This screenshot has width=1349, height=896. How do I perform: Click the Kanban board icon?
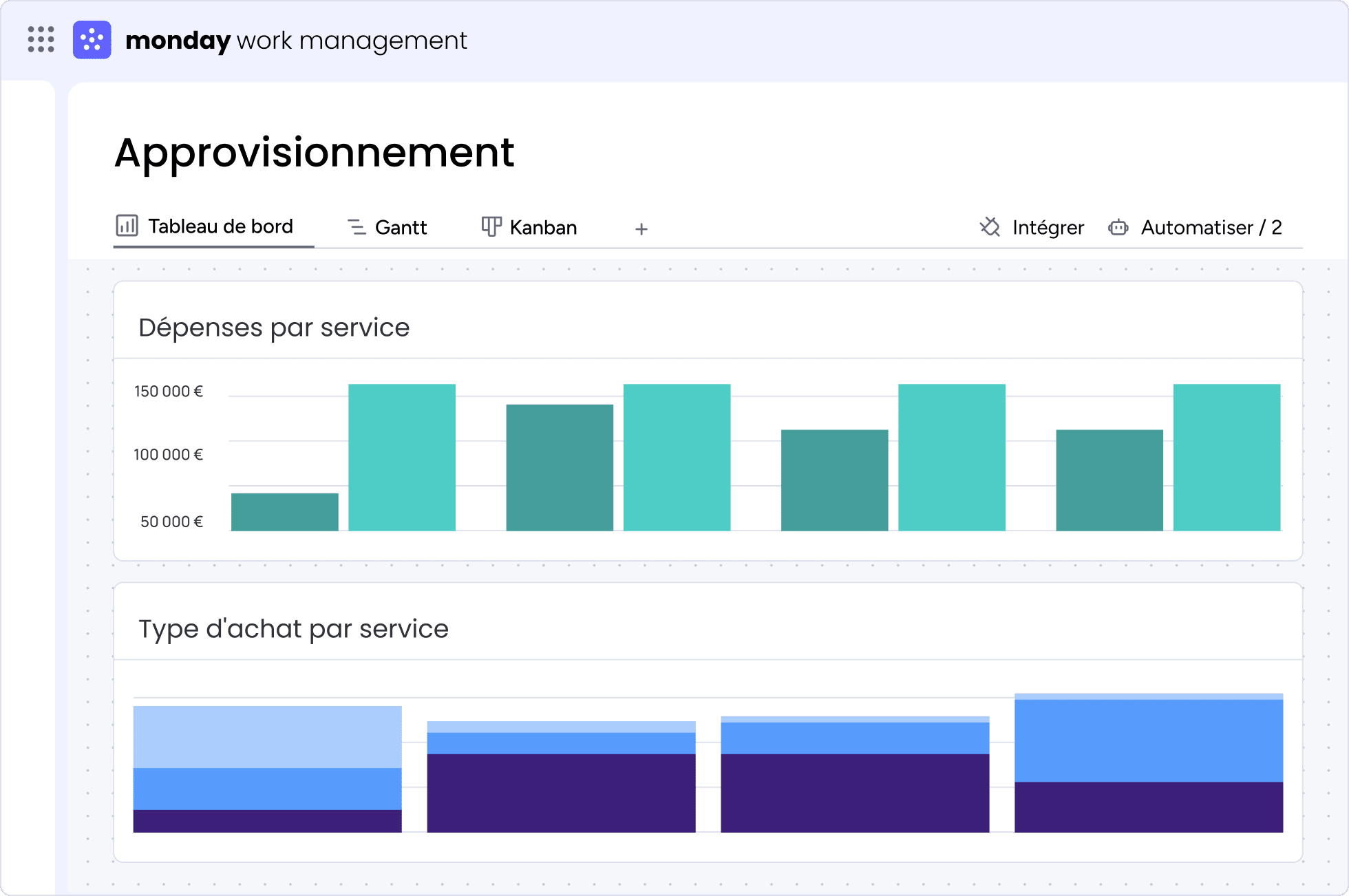(491, 227)
